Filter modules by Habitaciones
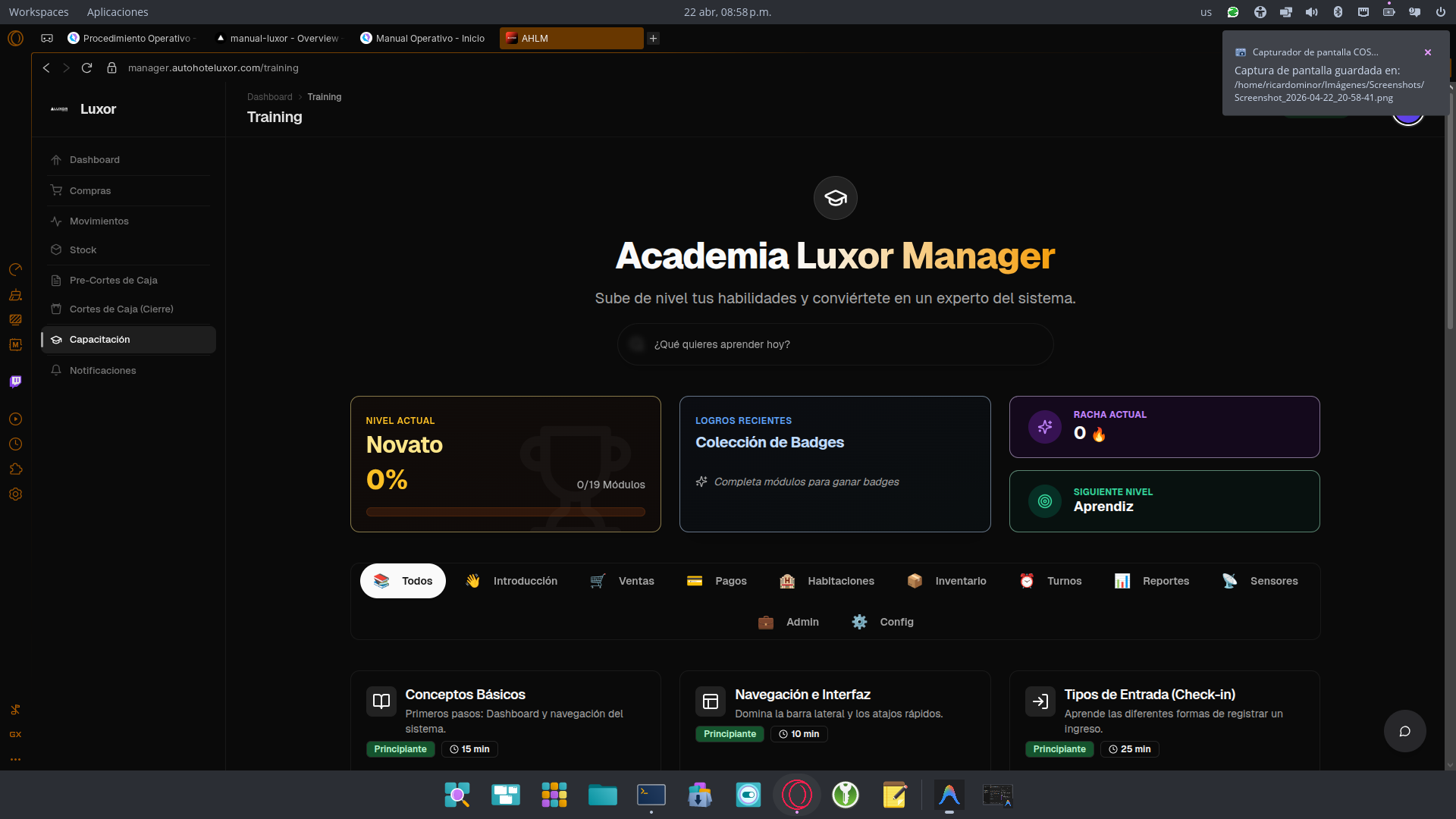The width and height of the screenshot is (1456, 819). (x=827, y=581)
